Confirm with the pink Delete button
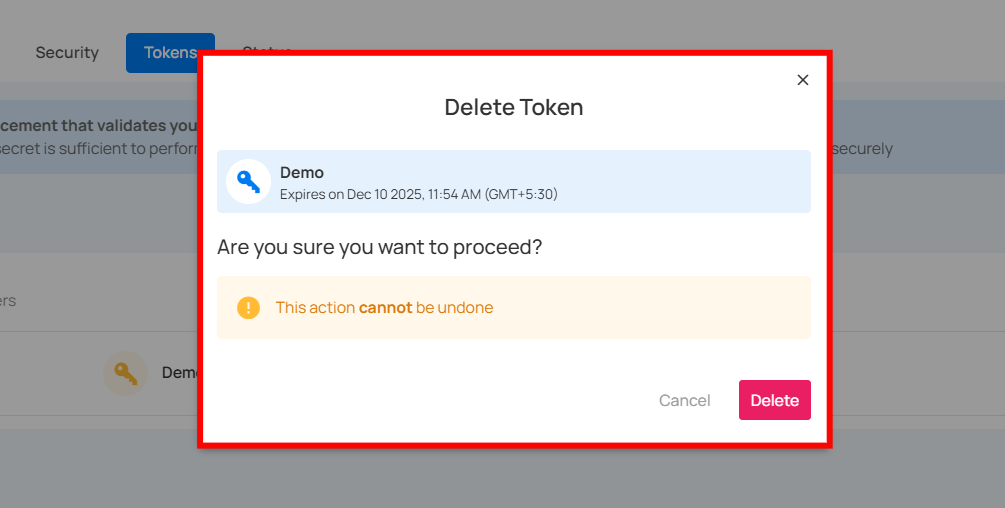Screen dimensions: 1005x508 (x=774, y=400)
